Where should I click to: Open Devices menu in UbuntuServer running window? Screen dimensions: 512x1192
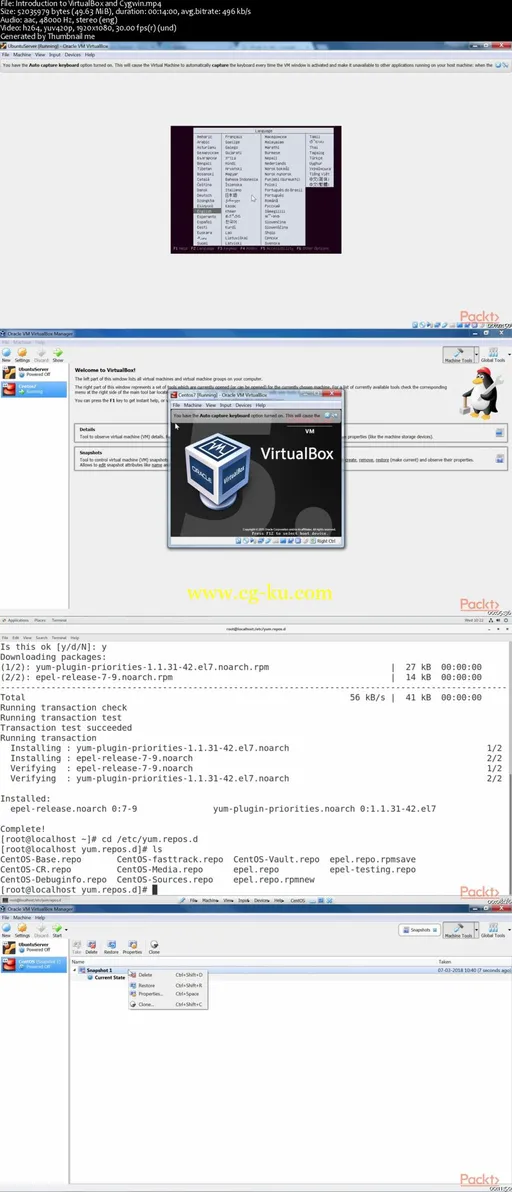(73, 55)
